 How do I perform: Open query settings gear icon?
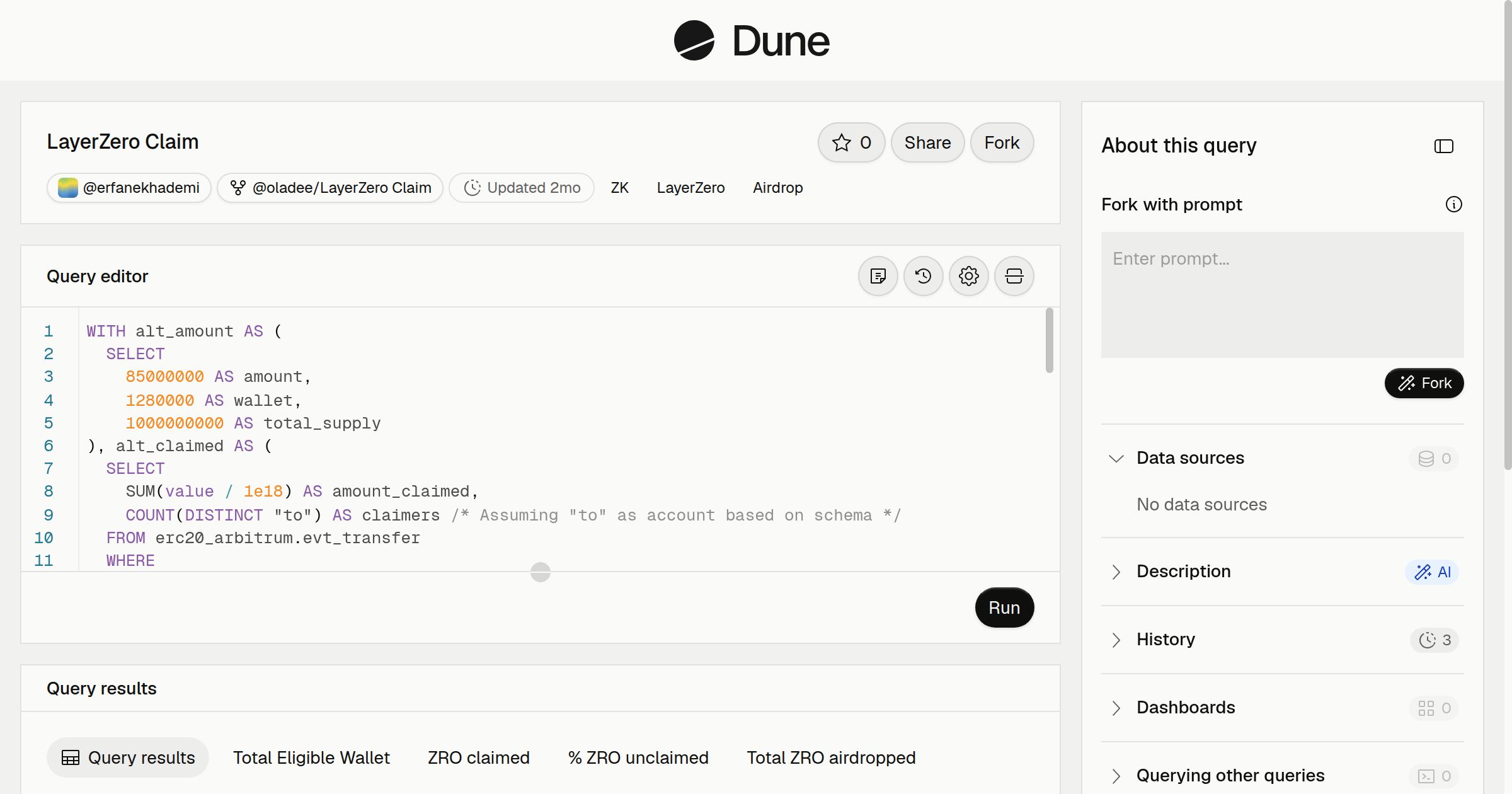[968, 276]
